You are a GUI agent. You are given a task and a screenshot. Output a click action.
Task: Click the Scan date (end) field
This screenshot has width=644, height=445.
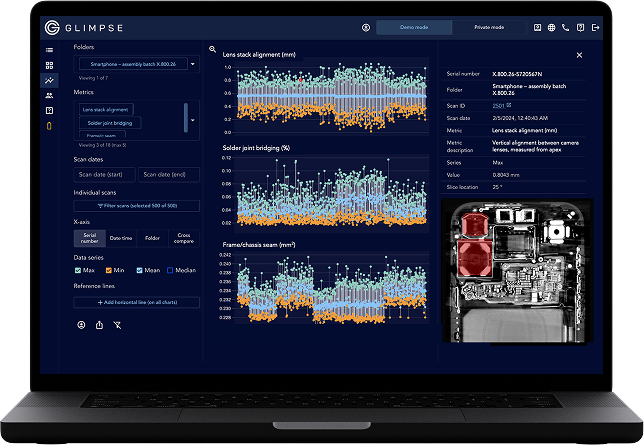(x=169, y=175)
